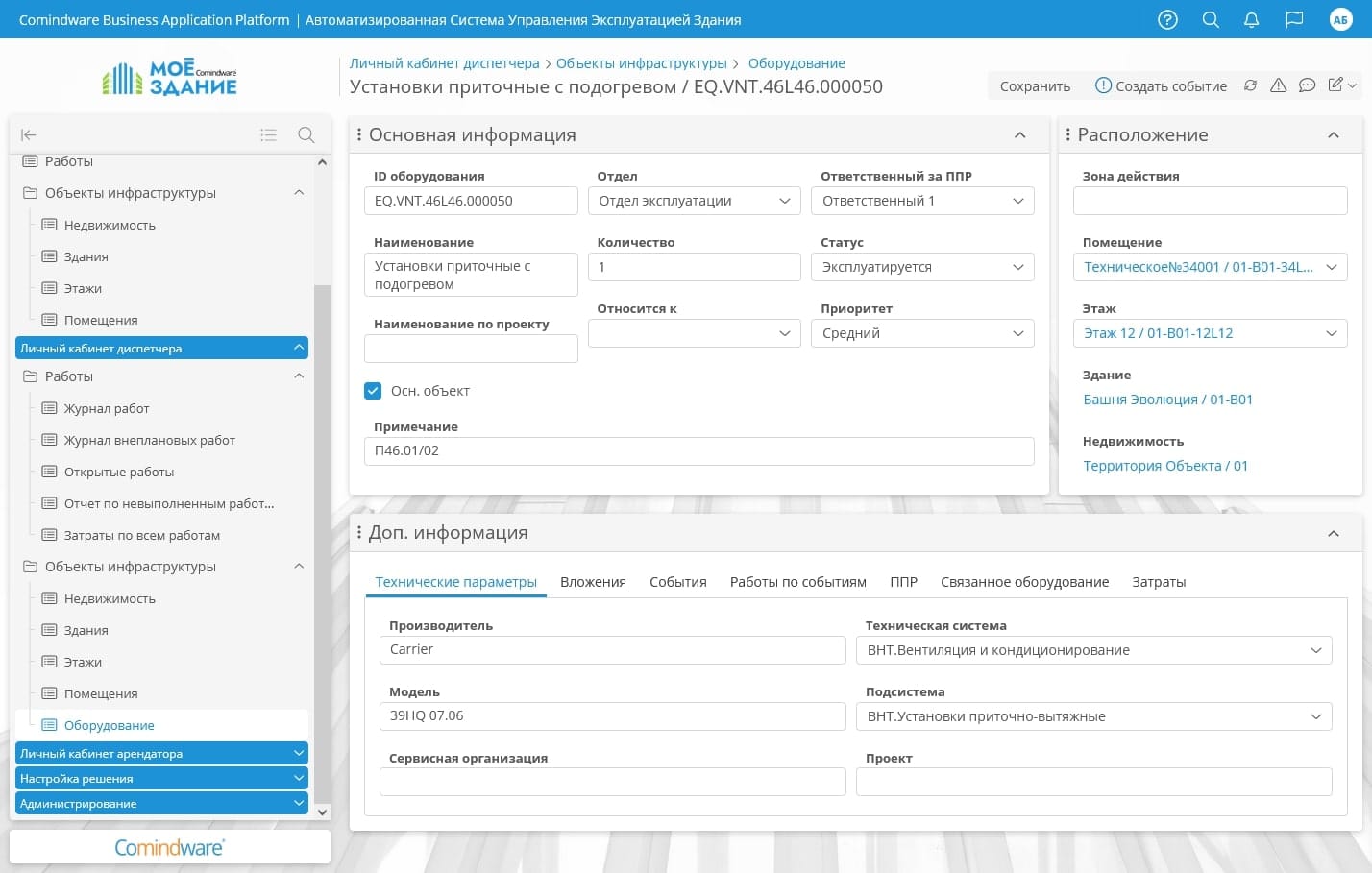The height and width of the screenshot is (873, 1372).
Task: Click the list view icon in sidebar header
Action: [x=268, y=135]
